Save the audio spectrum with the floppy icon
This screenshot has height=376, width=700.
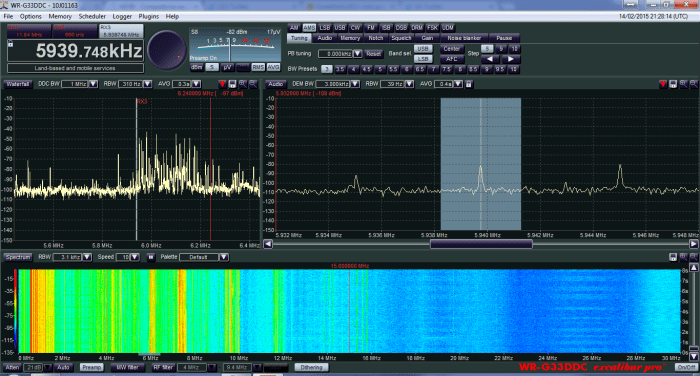[673, 84]
